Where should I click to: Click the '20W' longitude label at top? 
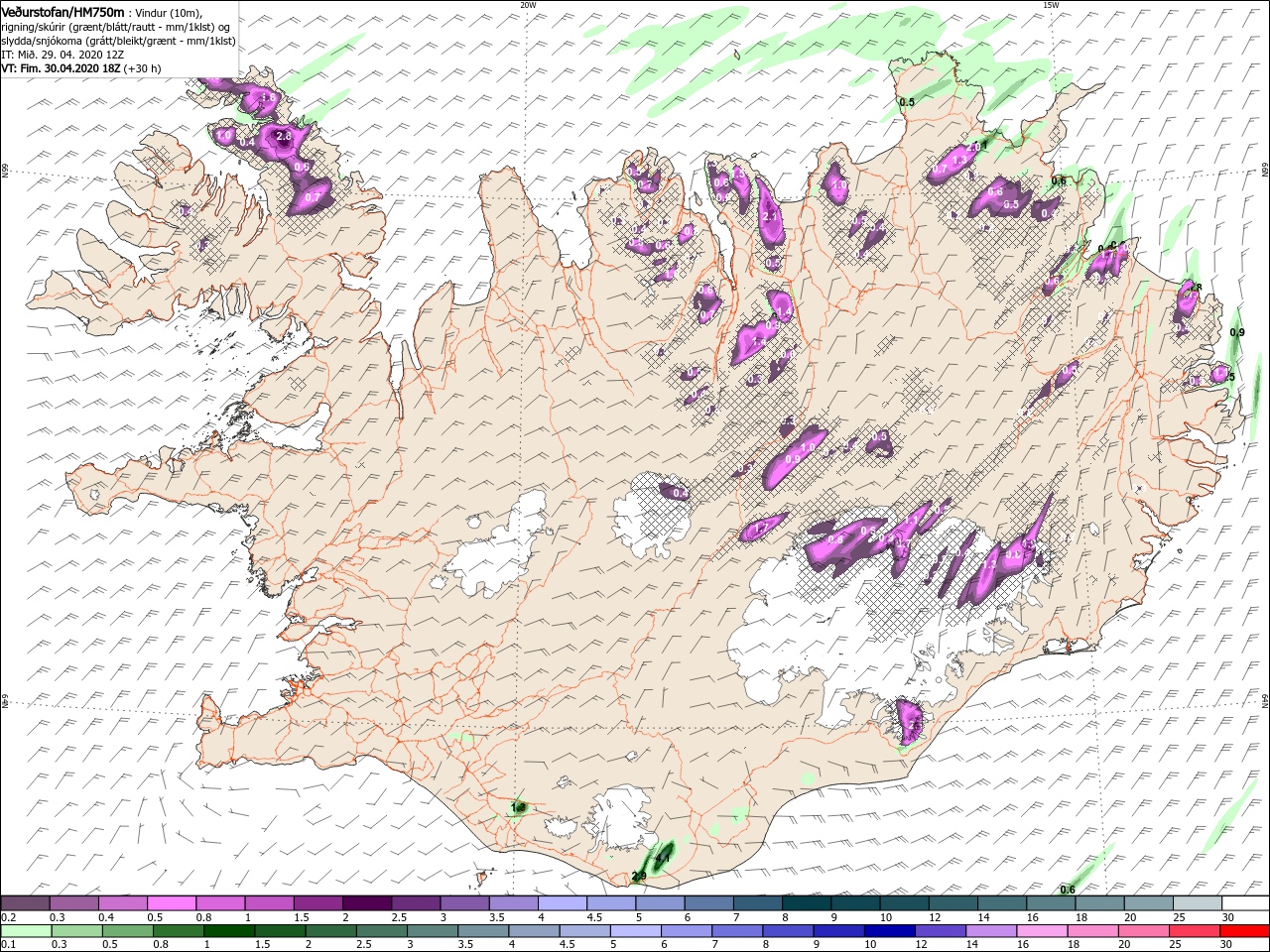[x=528, y=5]
